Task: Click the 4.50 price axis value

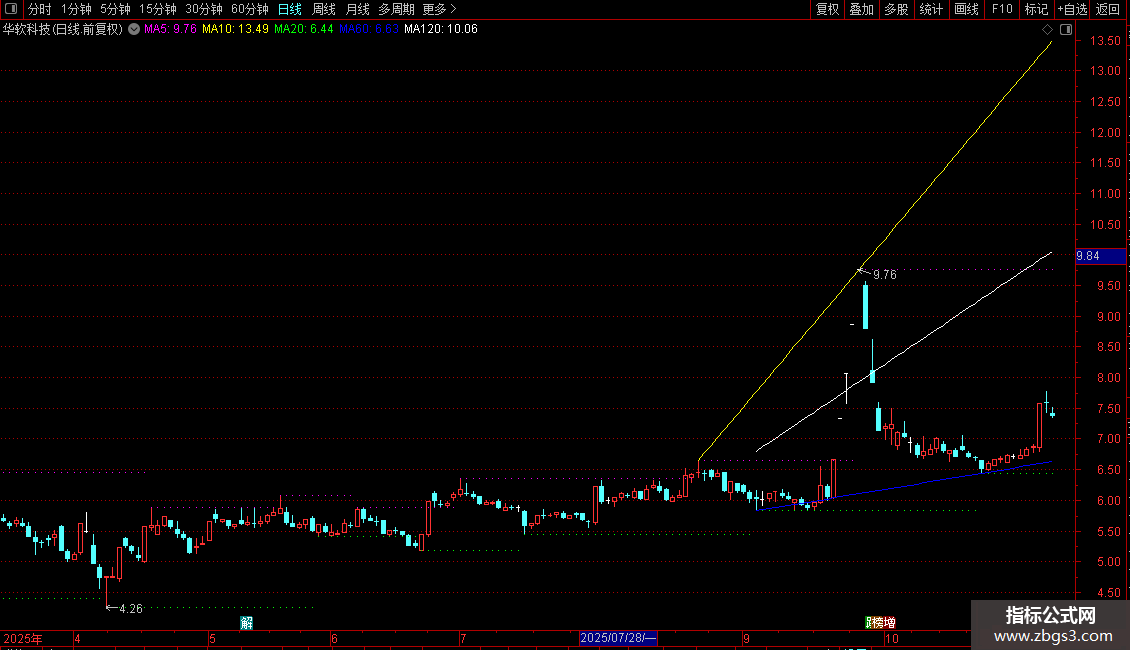Action: [x=1108, y=593]
